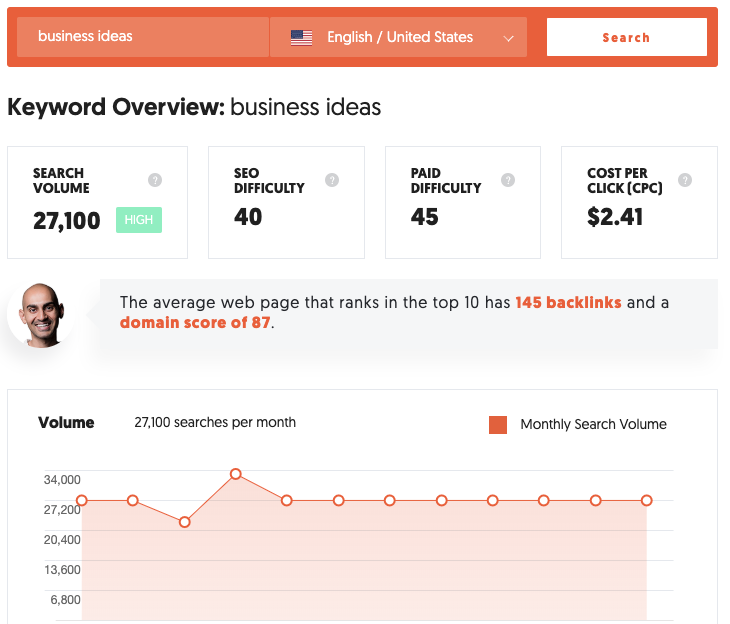Click the 'COST PER CLICK (CPC)' card label
Image resolution: width=730 pixels, height=624 pixels.
[x=625, y=181]
